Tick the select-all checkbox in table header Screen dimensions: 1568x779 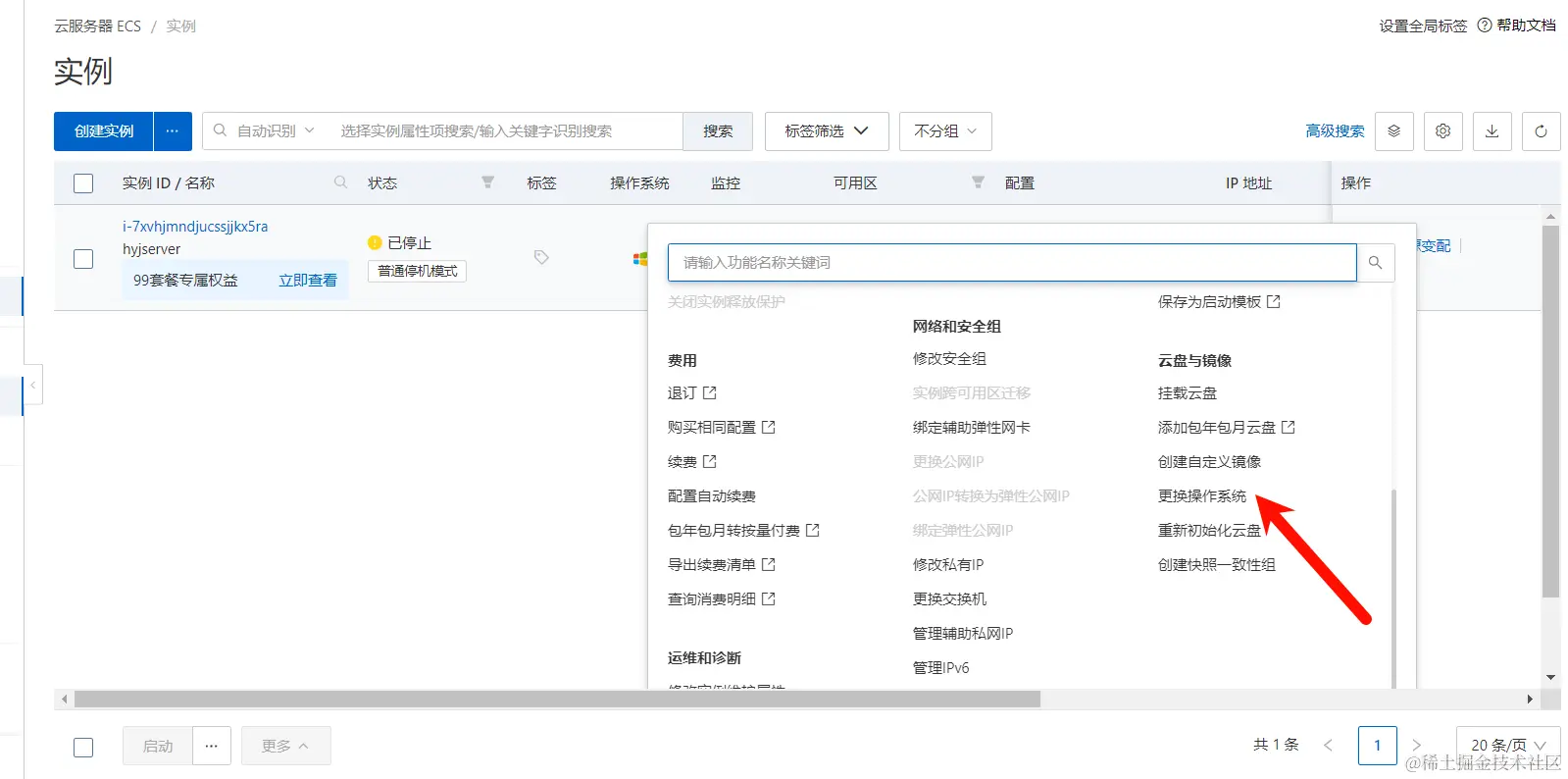point(83,183)
